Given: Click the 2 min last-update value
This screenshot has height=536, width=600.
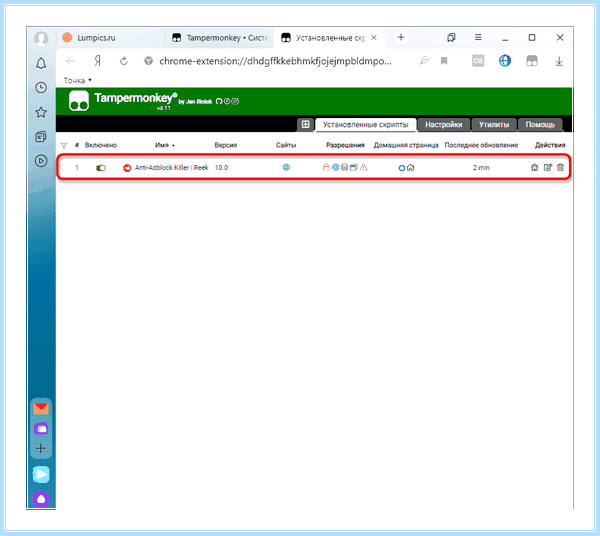Looking at the screenshot, I should pos(481,168).
